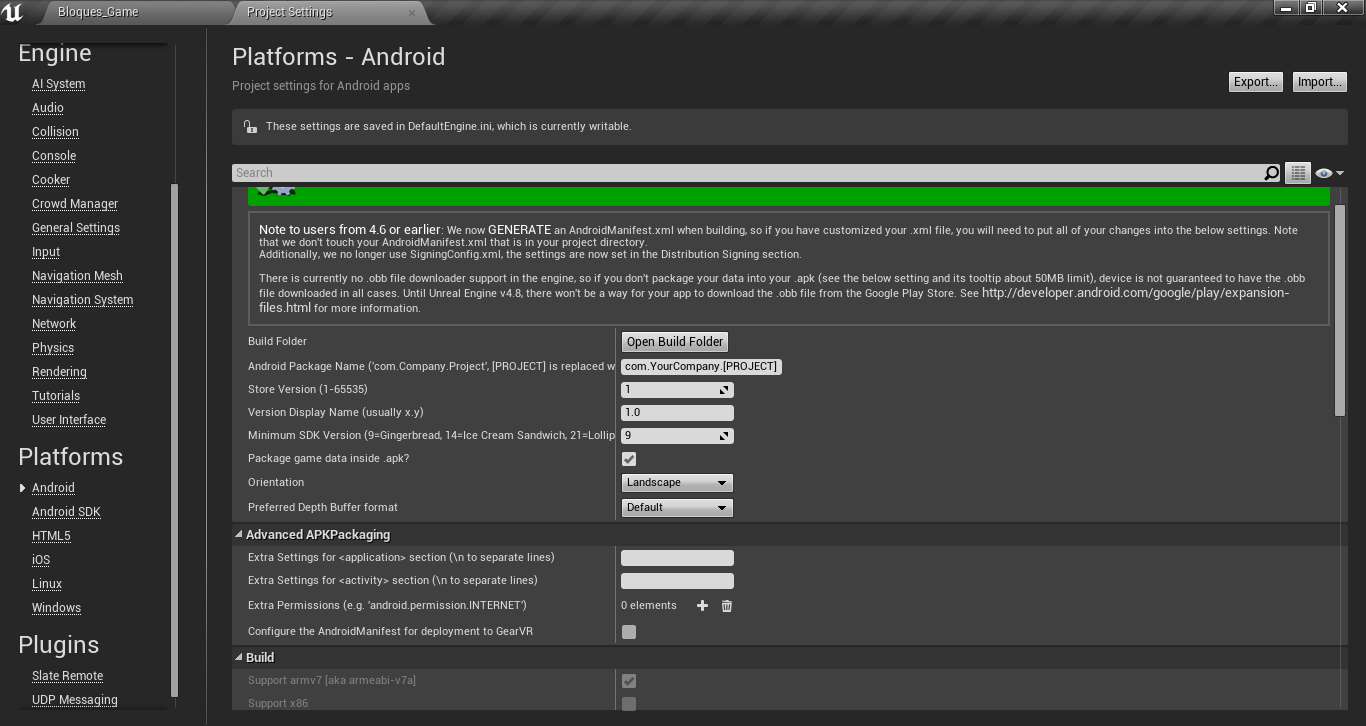Click the Open Build Folder button

tap(675, 342)
